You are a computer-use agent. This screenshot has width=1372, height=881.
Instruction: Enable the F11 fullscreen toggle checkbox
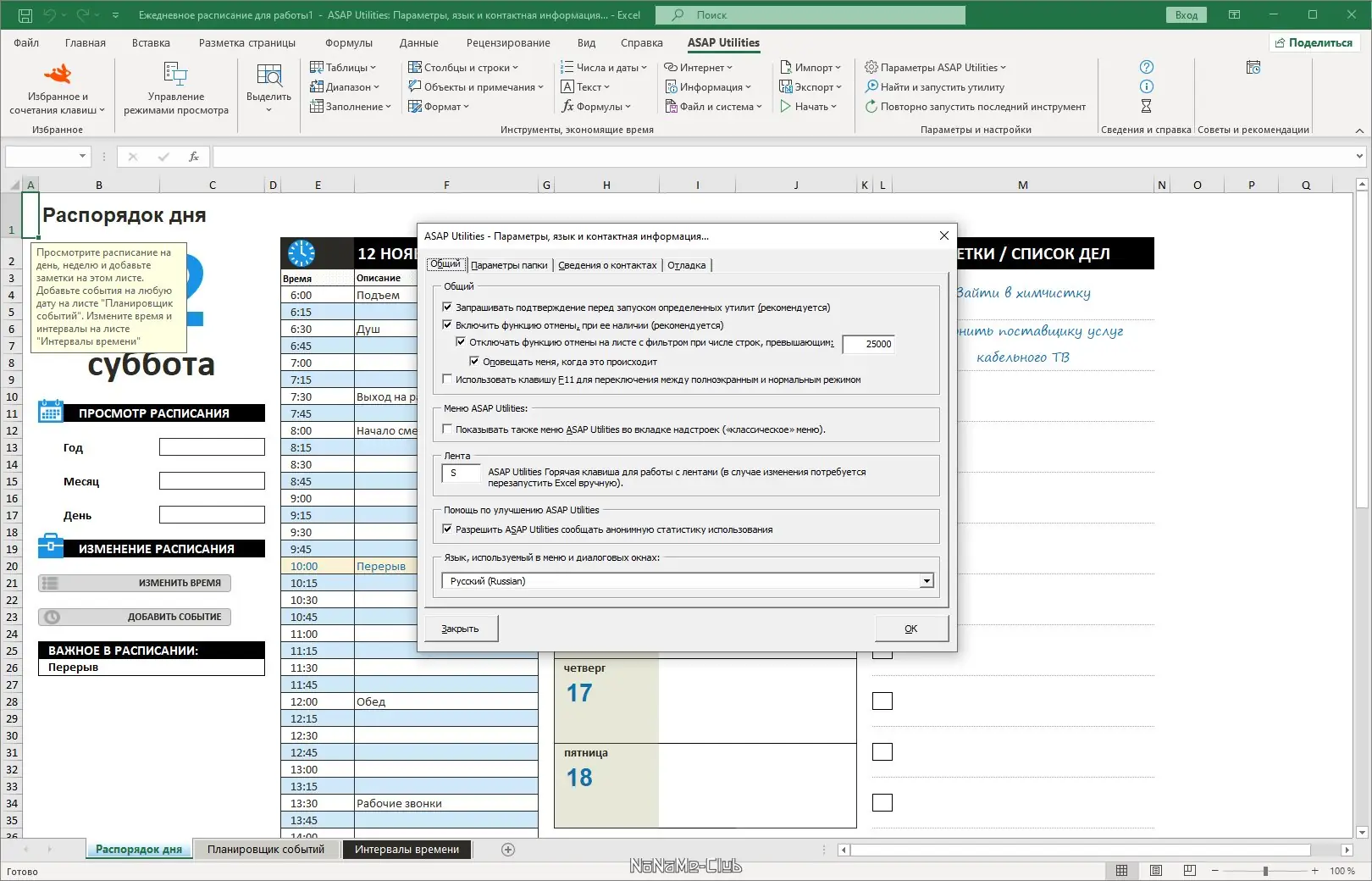coord(447,379)
